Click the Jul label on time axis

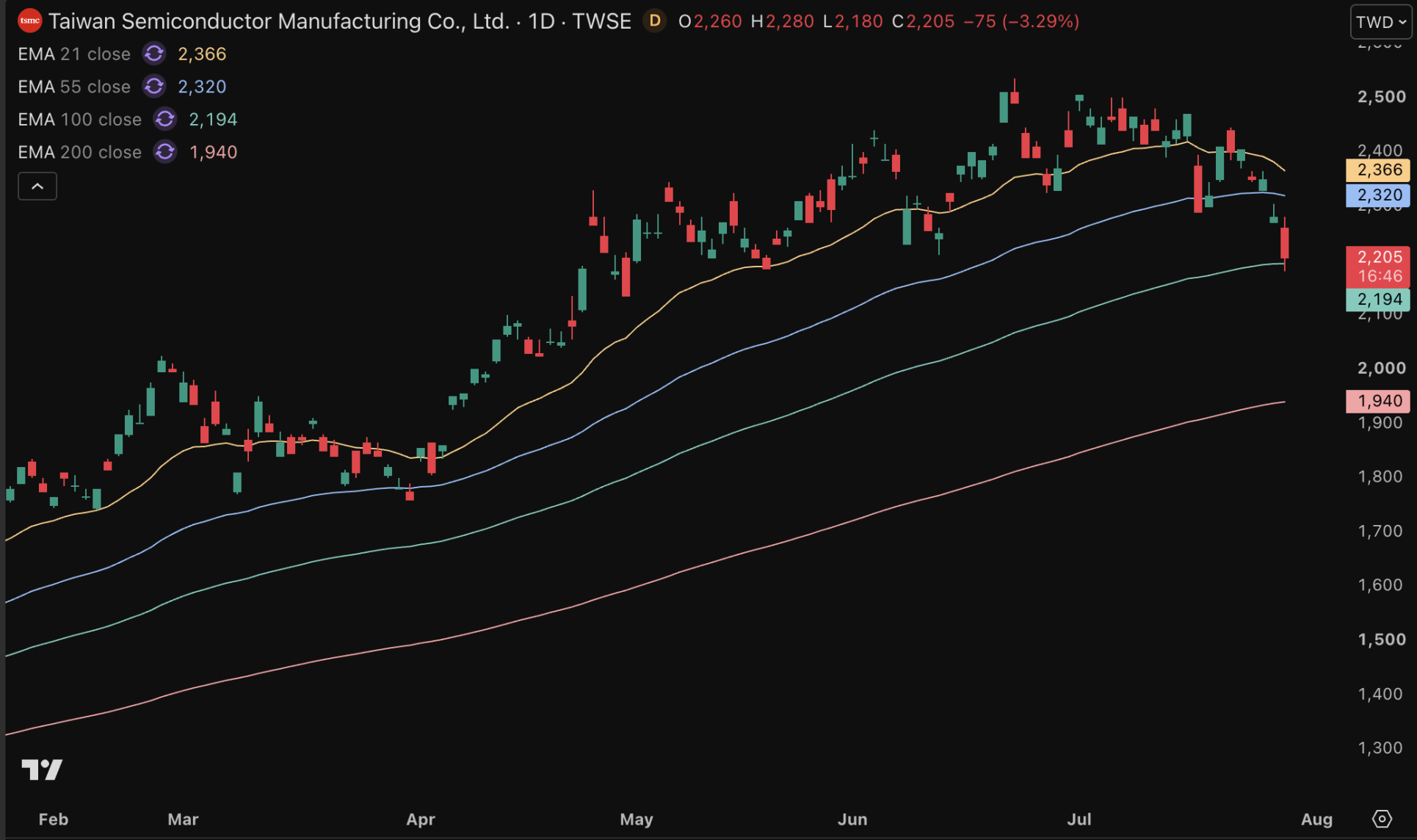pos(1079,819)
